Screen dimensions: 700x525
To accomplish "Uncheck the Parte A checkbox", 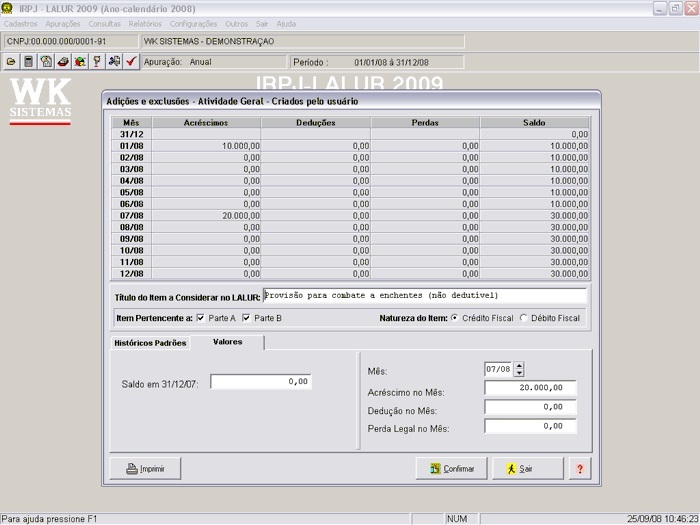I will click(x=201, y=318).
